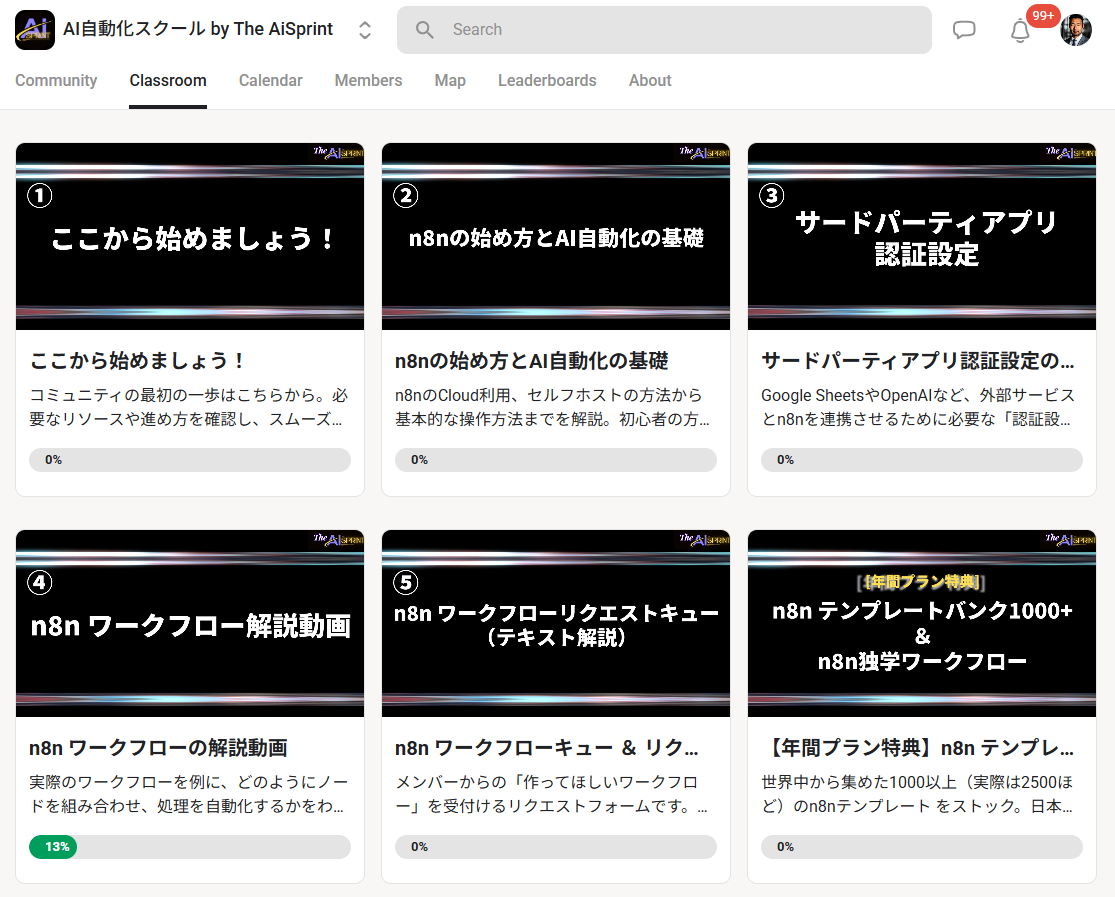Click the 0% progress bar under ここから始めましょう！
This screenshot has width=1115, height=897.
190,460
